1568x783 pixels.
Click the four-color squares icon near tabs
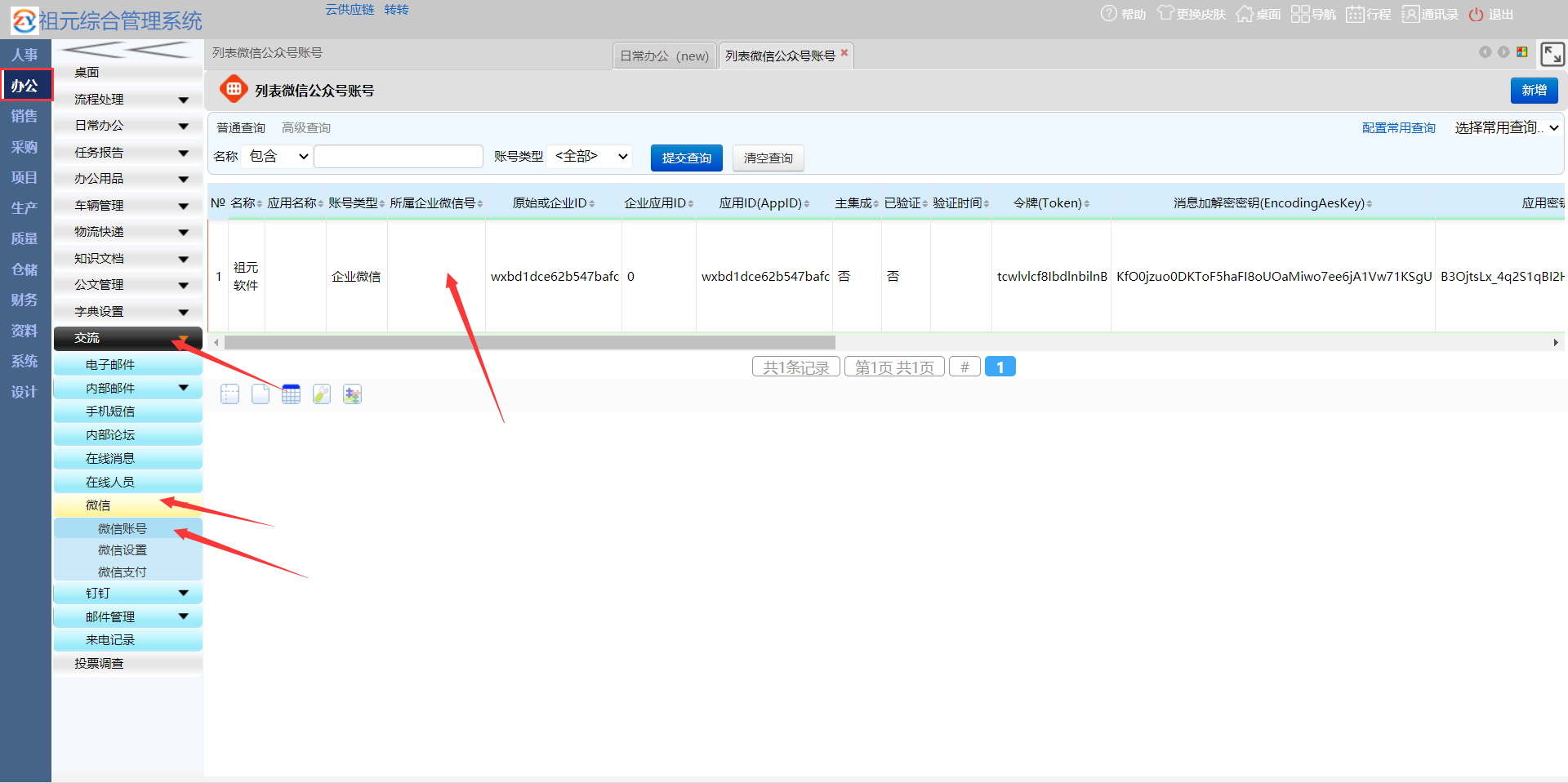[x=1522, y=52]
